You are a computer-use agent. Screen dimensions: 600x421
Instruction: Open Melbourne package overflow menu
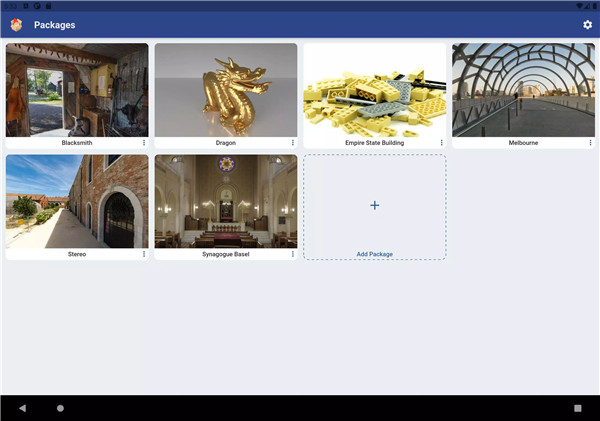pos(590,143)
